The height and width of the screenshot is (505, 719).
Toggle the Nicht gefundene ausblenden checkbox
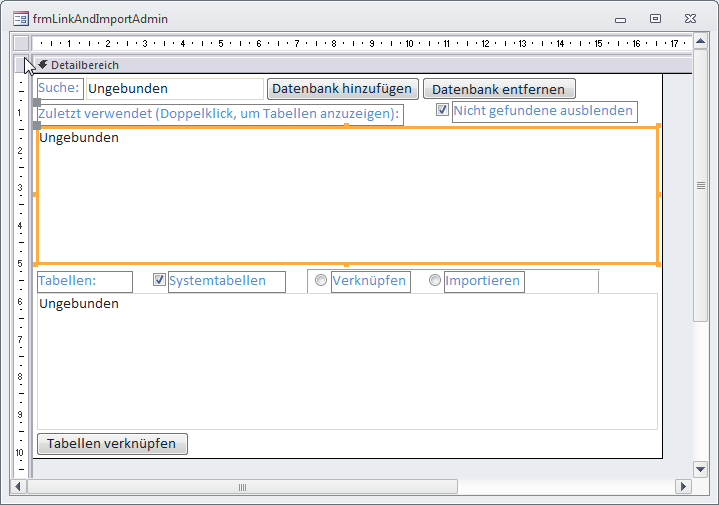(442, 111)
